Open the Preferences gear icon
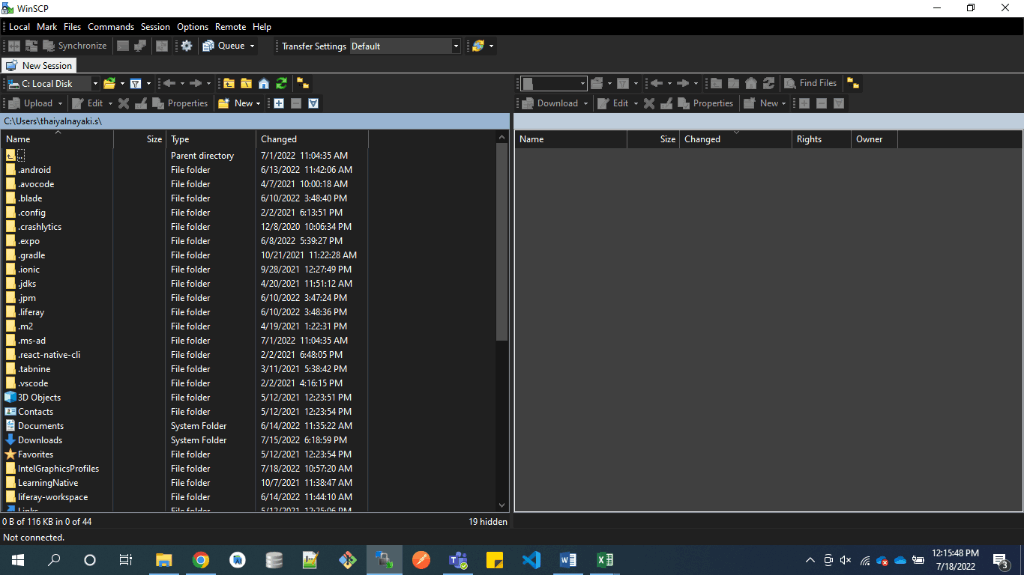 point(187,46)
